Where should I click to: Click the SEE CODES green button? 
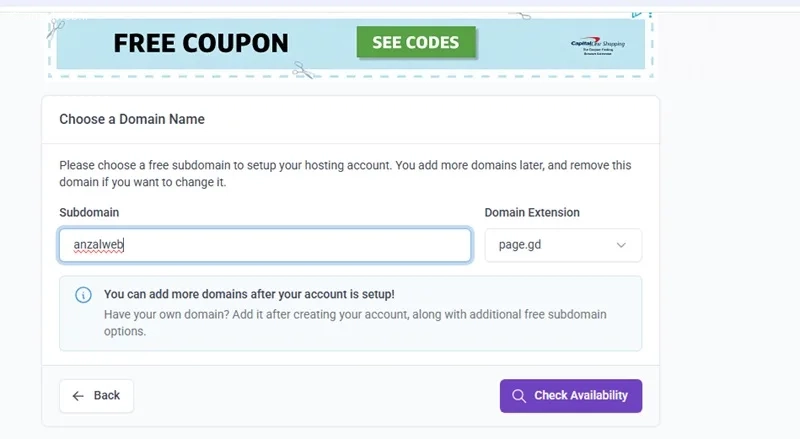416,42
